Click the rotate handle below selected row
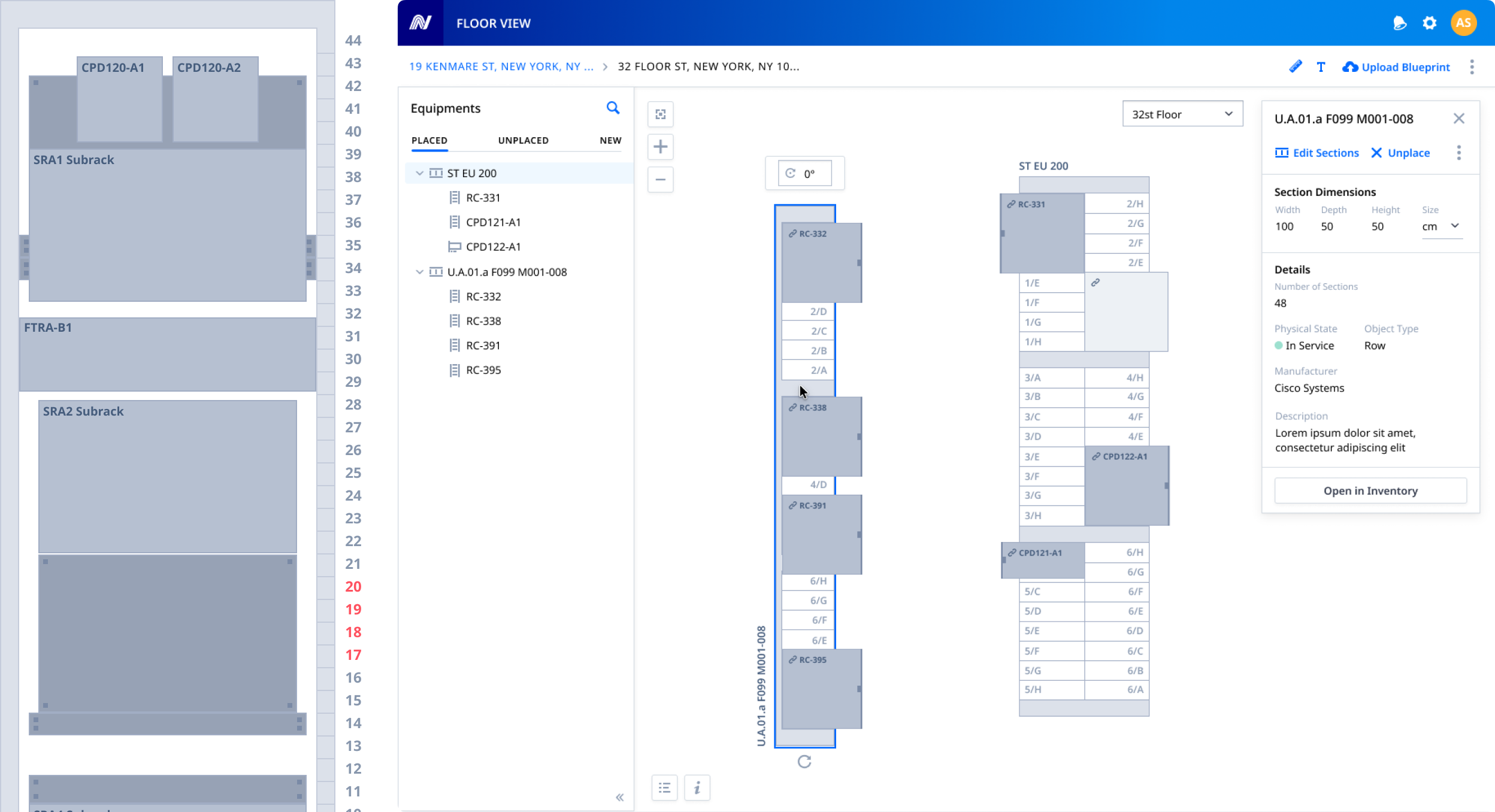The height and width of the screenshot is (812, 1495). [x=804, y=761]
